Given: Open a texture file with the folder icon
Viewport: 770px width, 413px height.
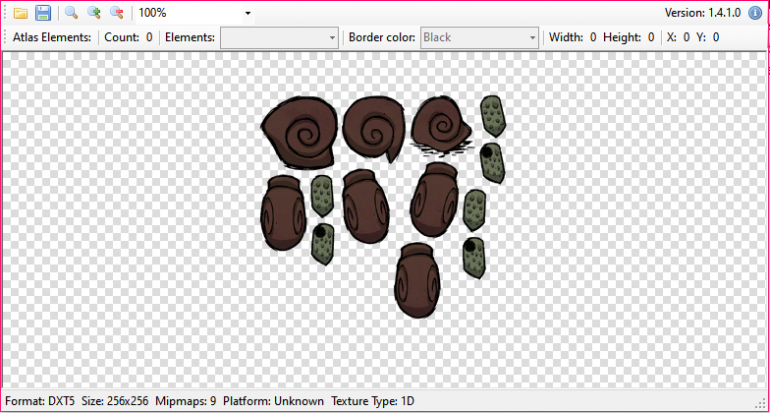Looking at the screenshot, I should point(20,13).
